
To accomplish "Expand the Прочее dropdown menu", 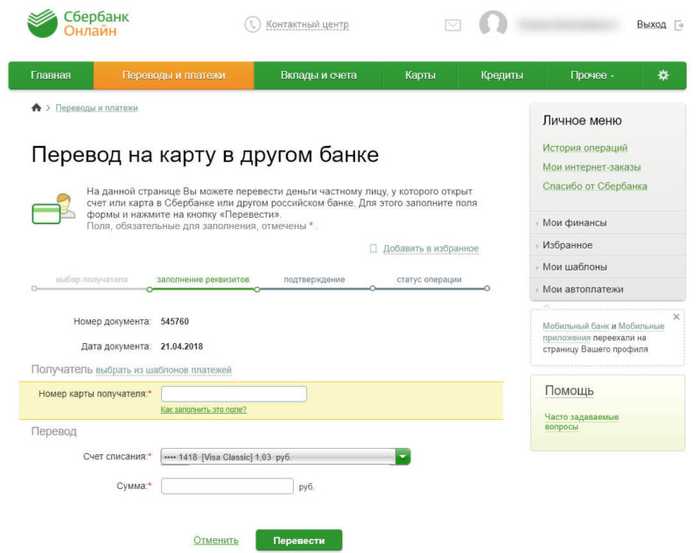I will click(x=592, y=75).
